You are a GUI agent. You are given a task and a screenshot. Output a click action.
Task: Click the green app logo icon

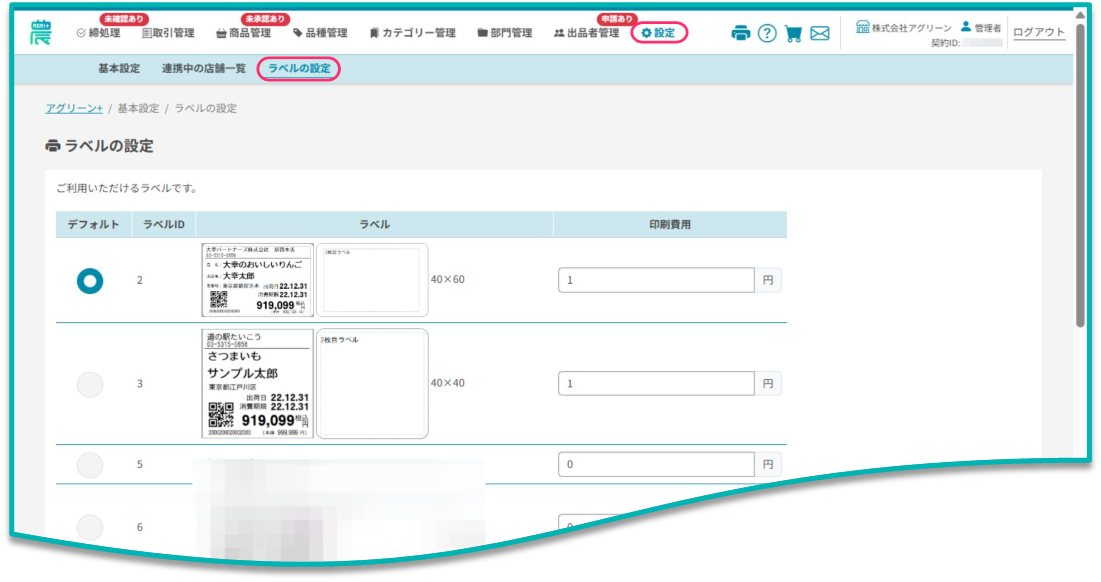[x=41, y=32]
